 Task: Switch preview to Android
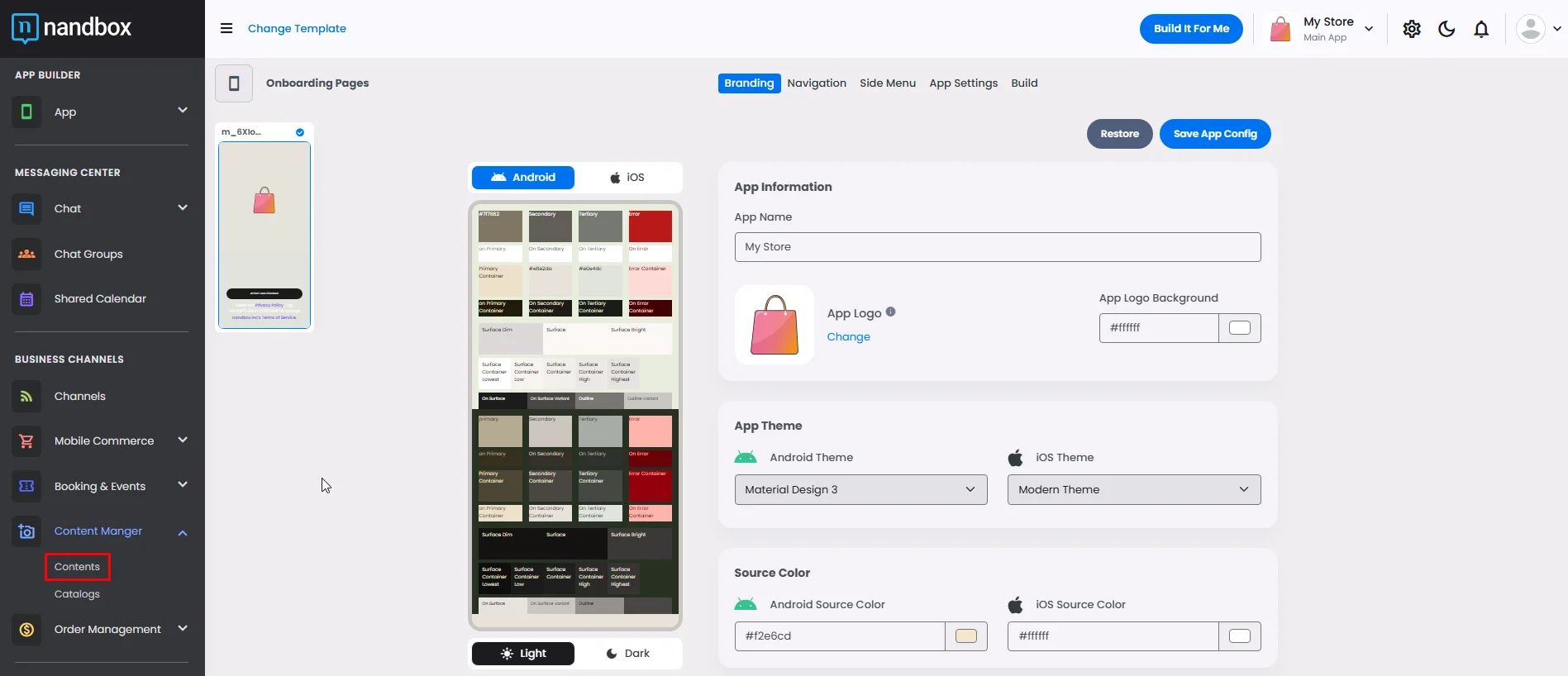pos(523,178)
